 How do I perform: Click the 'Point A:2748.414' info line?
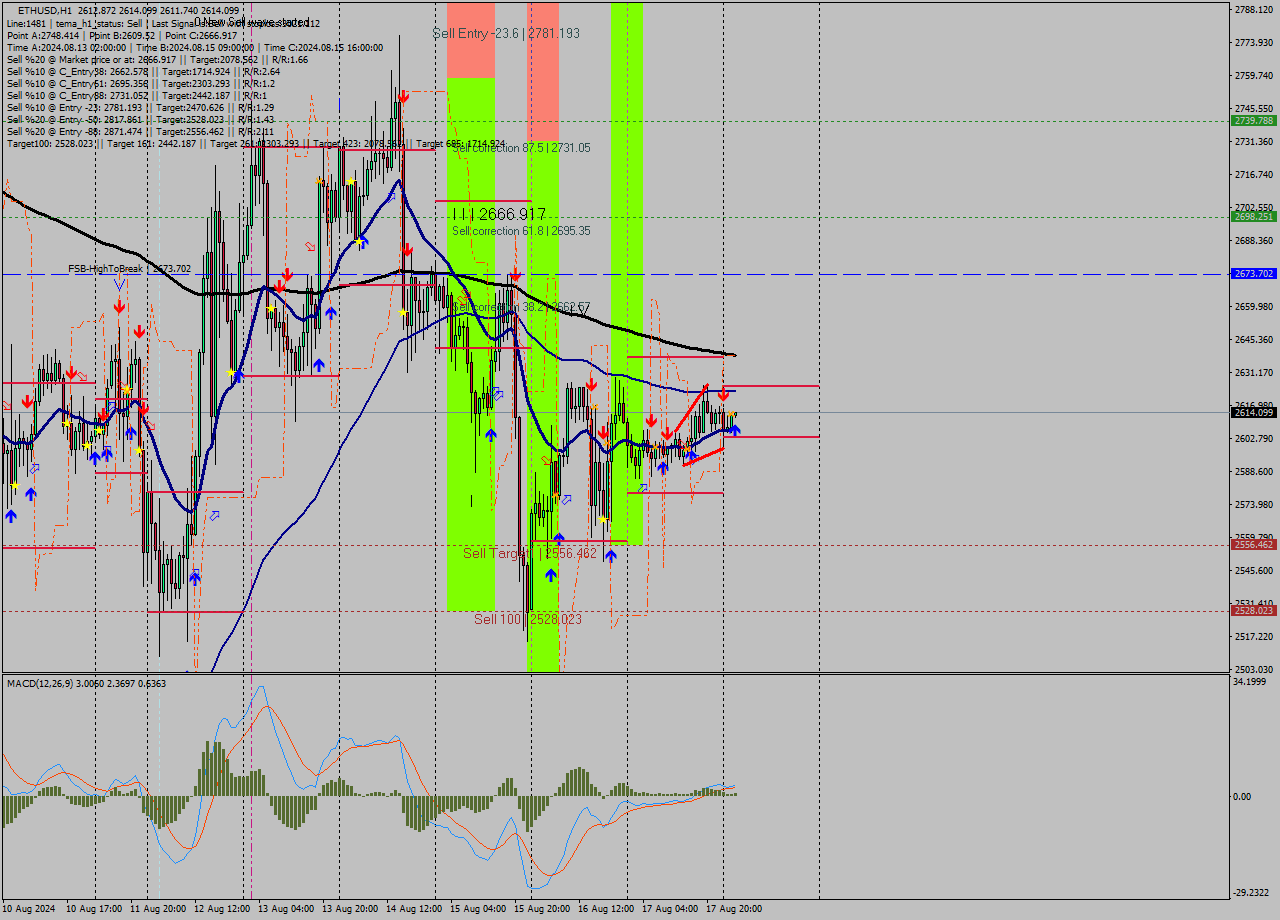pyautogui.click(x=122, y=35)
